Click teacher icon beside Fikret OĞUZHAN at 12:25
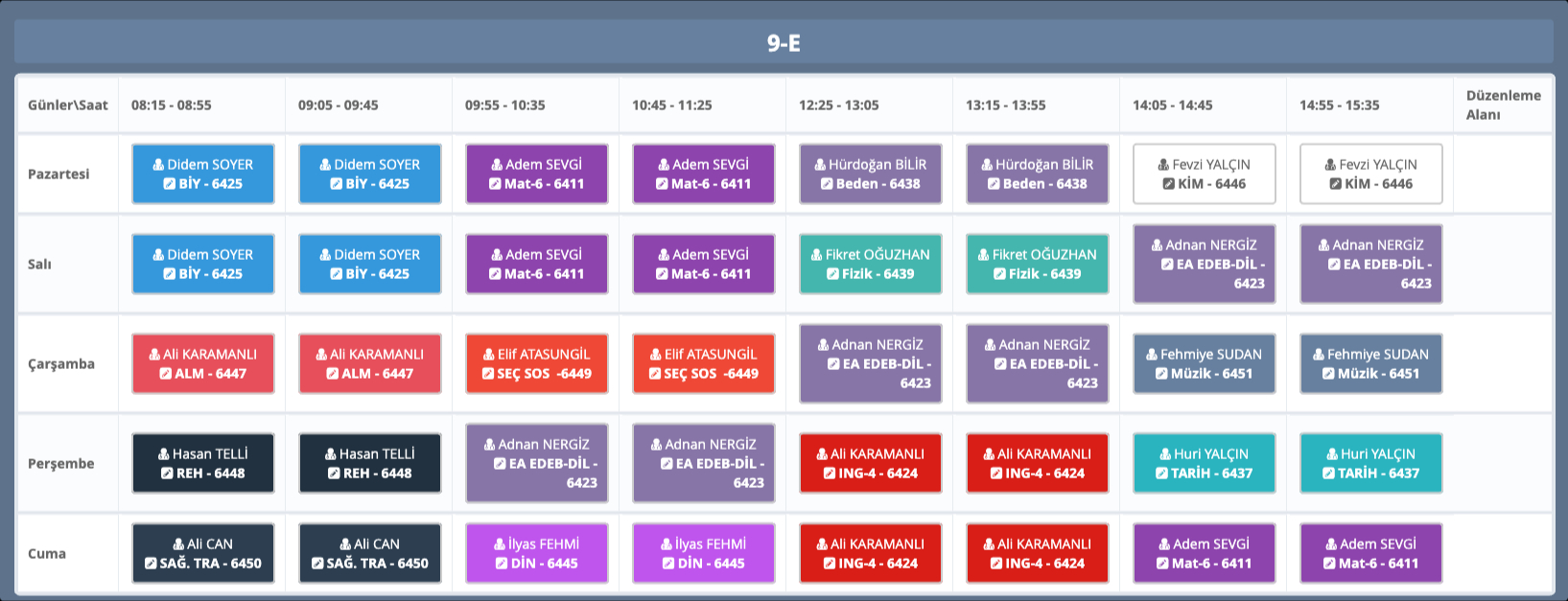Viewport: 1568px width, 601px height. click(x=817, y=255)
